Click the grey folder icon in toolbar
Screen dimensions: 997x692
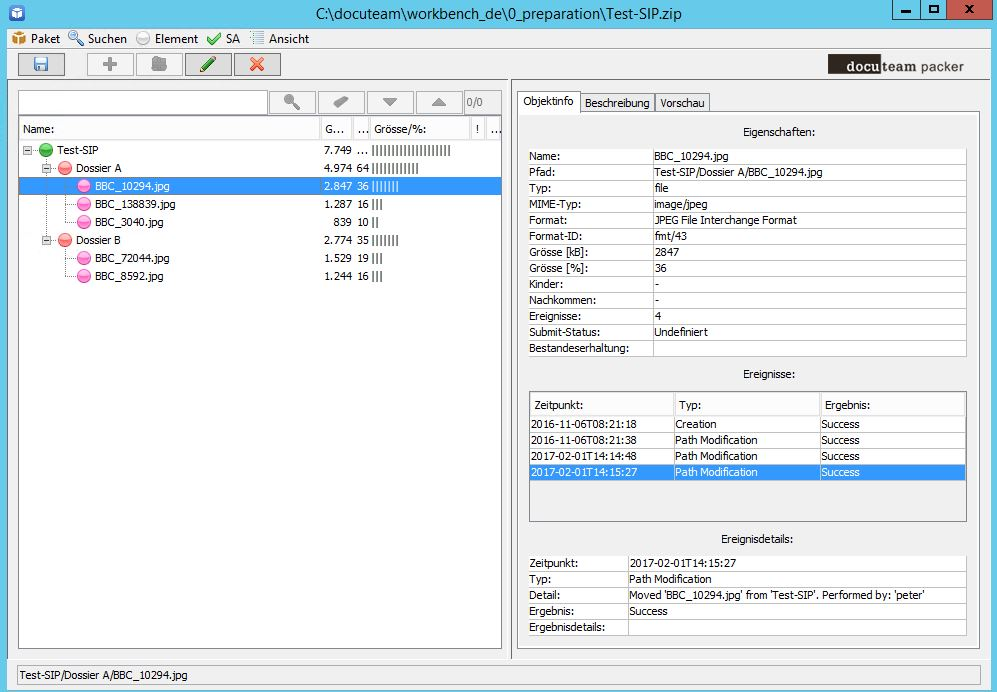[x=159, y=64]
